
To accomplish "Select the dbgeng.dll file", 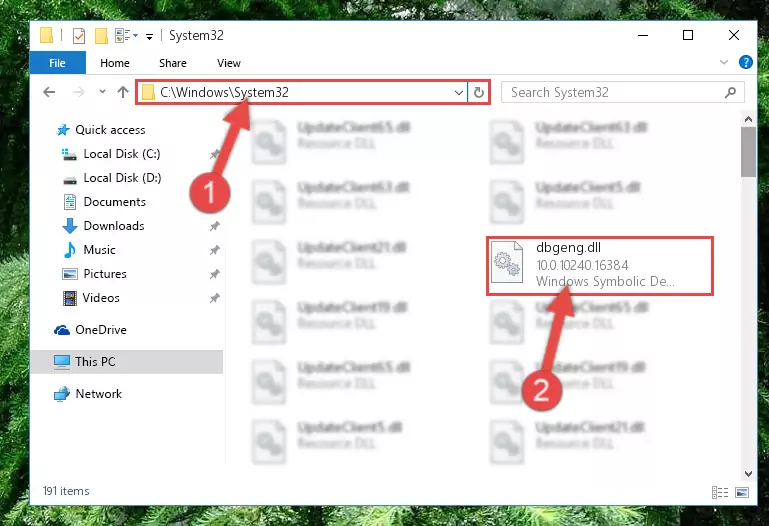I will pos(599,266).
